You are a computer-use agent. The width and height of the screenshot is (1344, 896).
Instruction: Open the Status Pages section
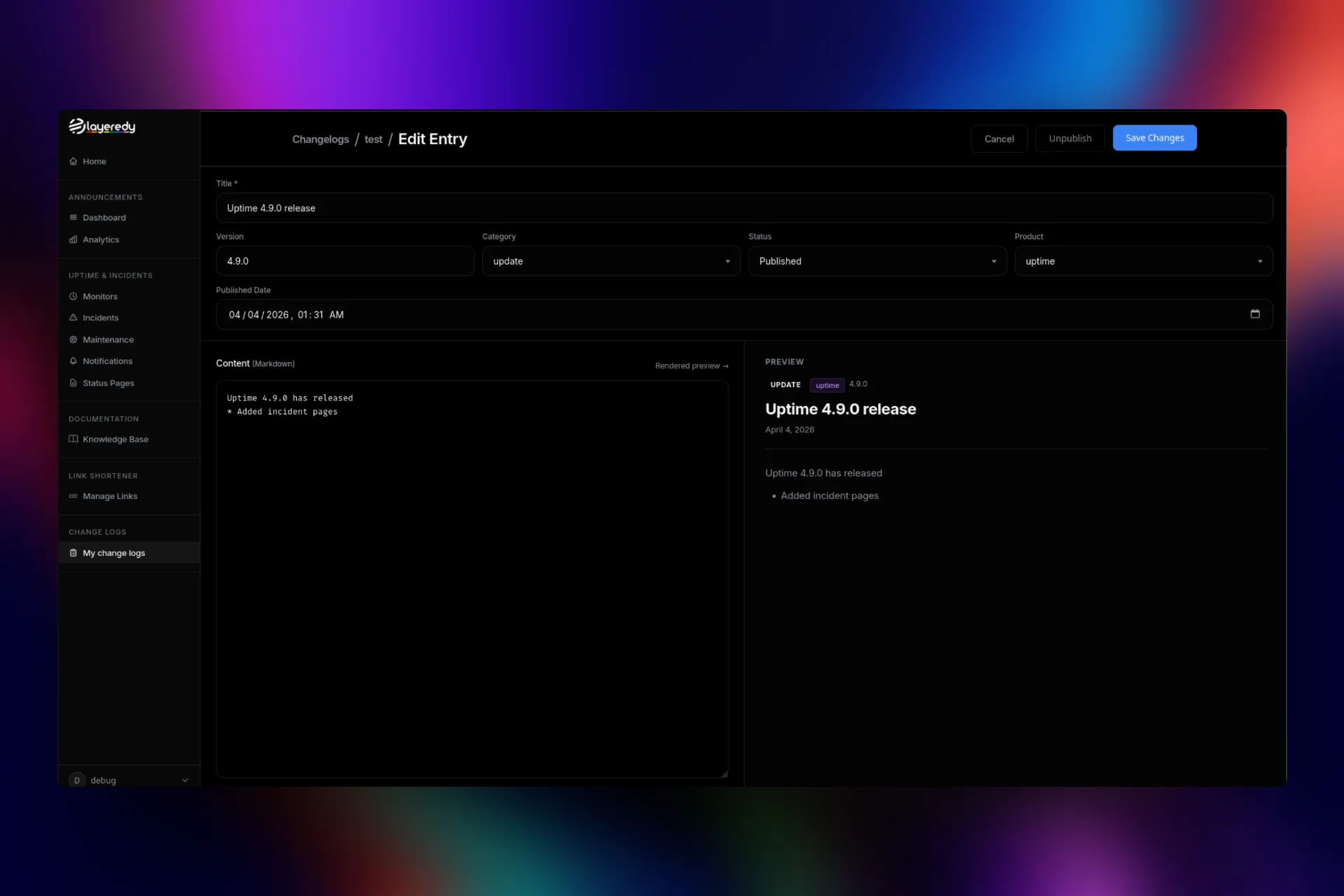(108, 383)
